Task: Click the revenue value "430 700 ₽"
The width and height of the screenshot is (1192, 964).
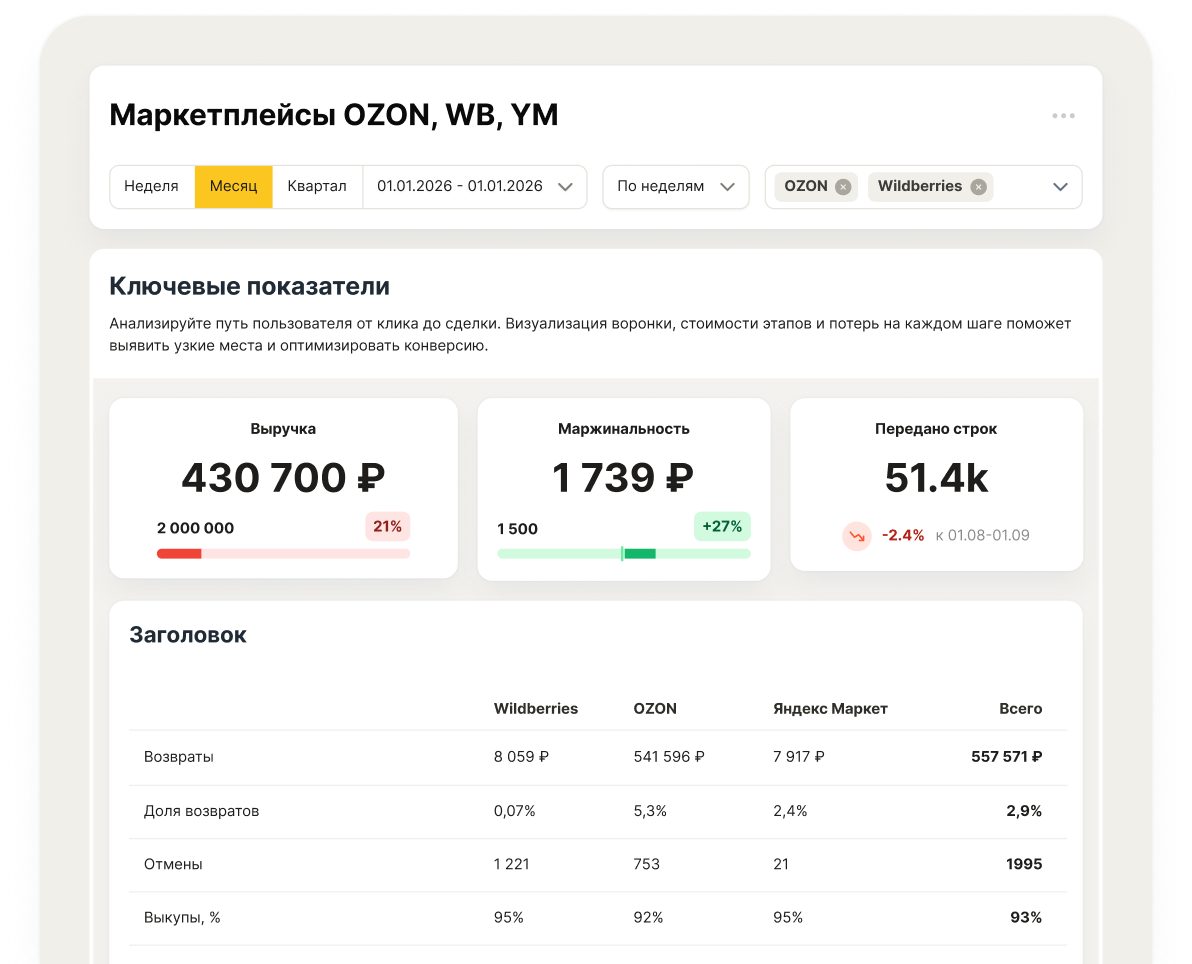Action: coord(283,477)
